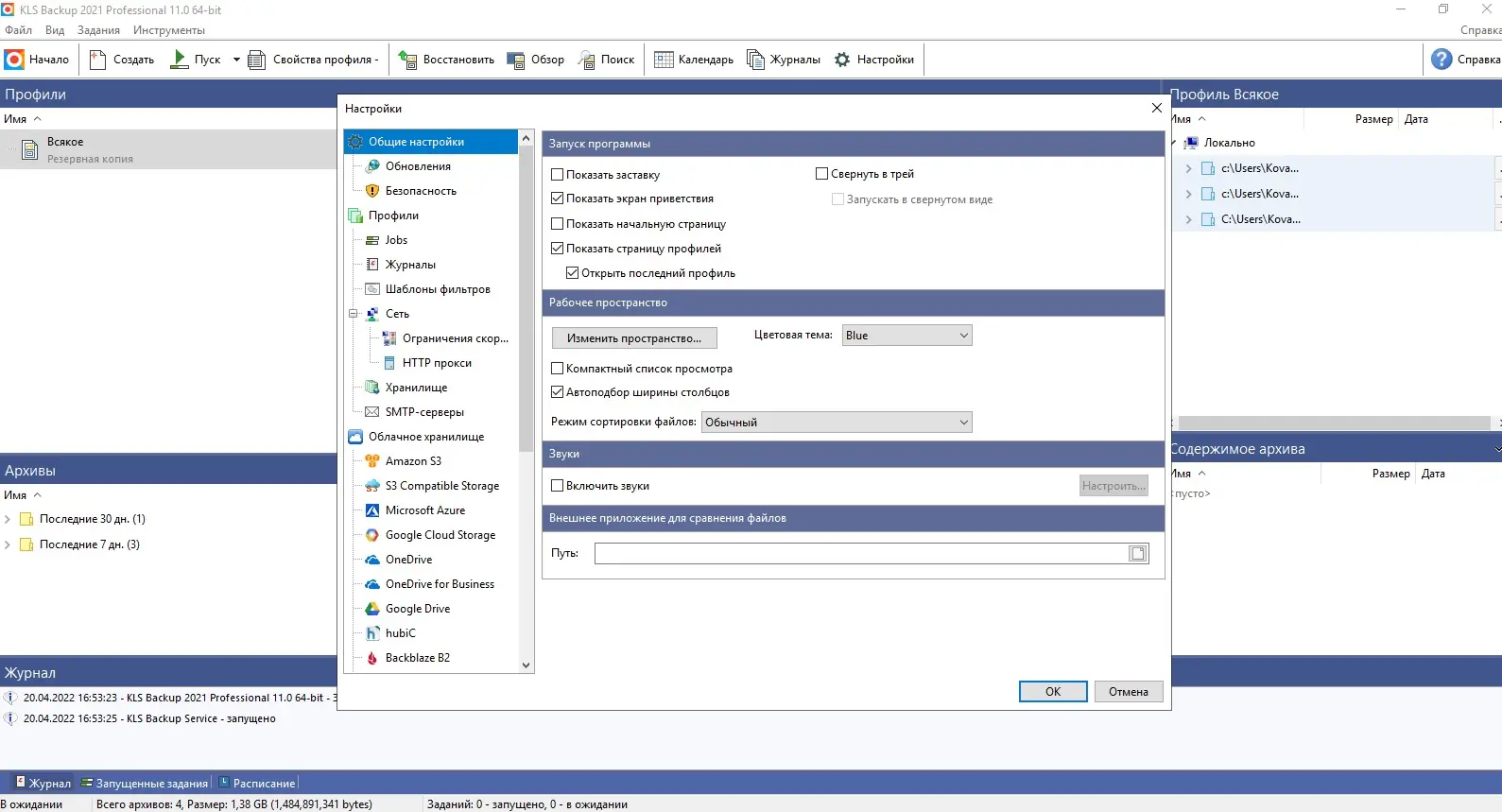Open Режим сортировки файлов dropdown

(x=837, y=423)
